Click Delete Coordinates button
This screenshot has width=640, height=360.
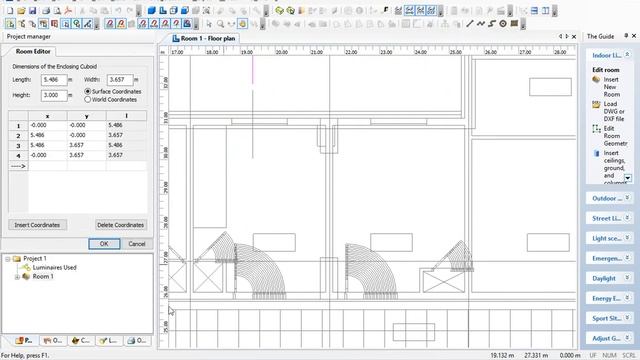(120, 225)
